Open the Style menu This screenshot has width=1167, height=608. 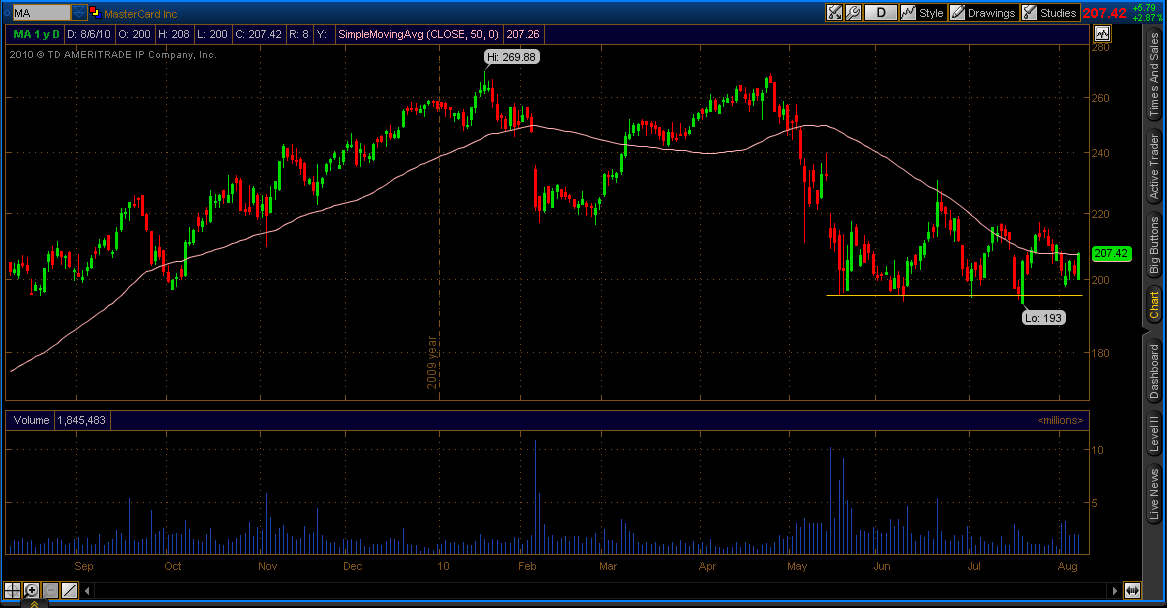click(x=922, y=13)
